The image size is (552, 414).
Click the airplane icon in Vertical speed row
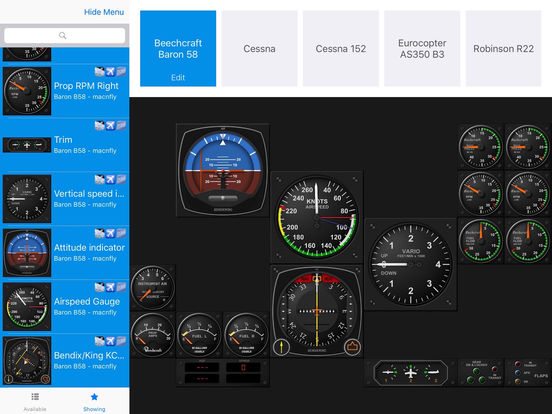pos(110,179)
